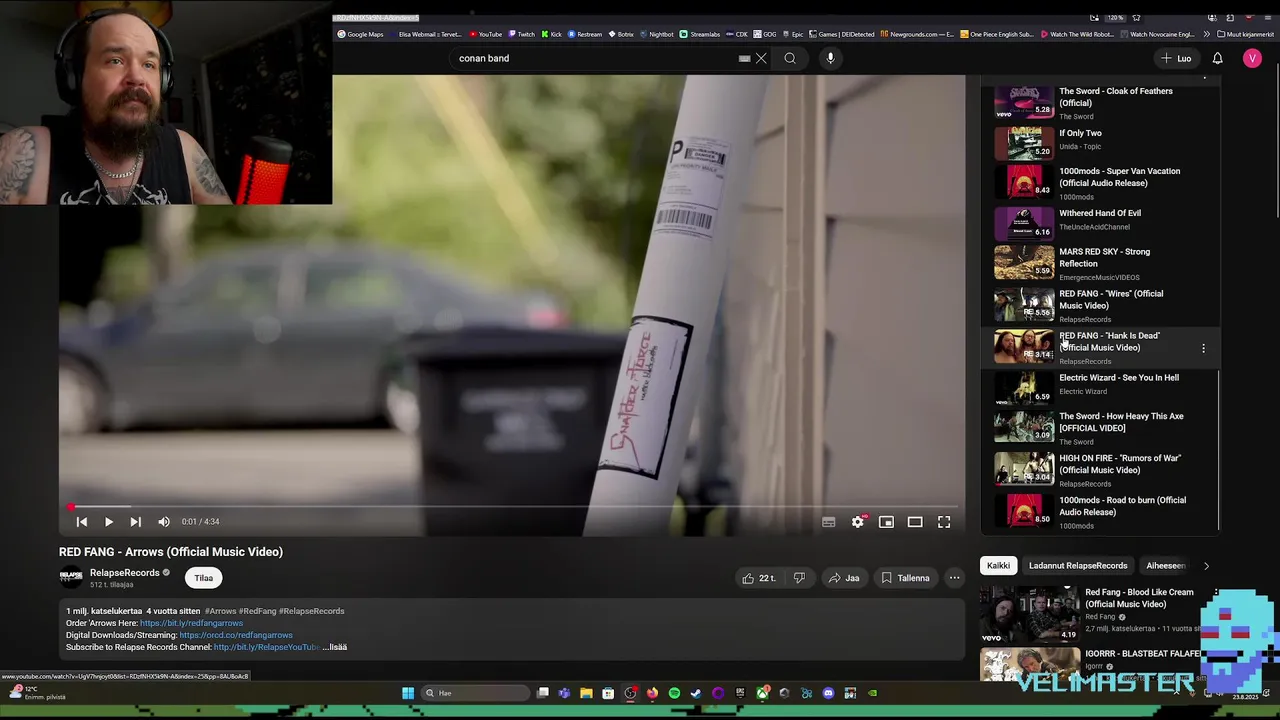Save video with Tallenna button
This screenshot has width=1280, height=720.
pyautogui.click(x=905, y=578)
